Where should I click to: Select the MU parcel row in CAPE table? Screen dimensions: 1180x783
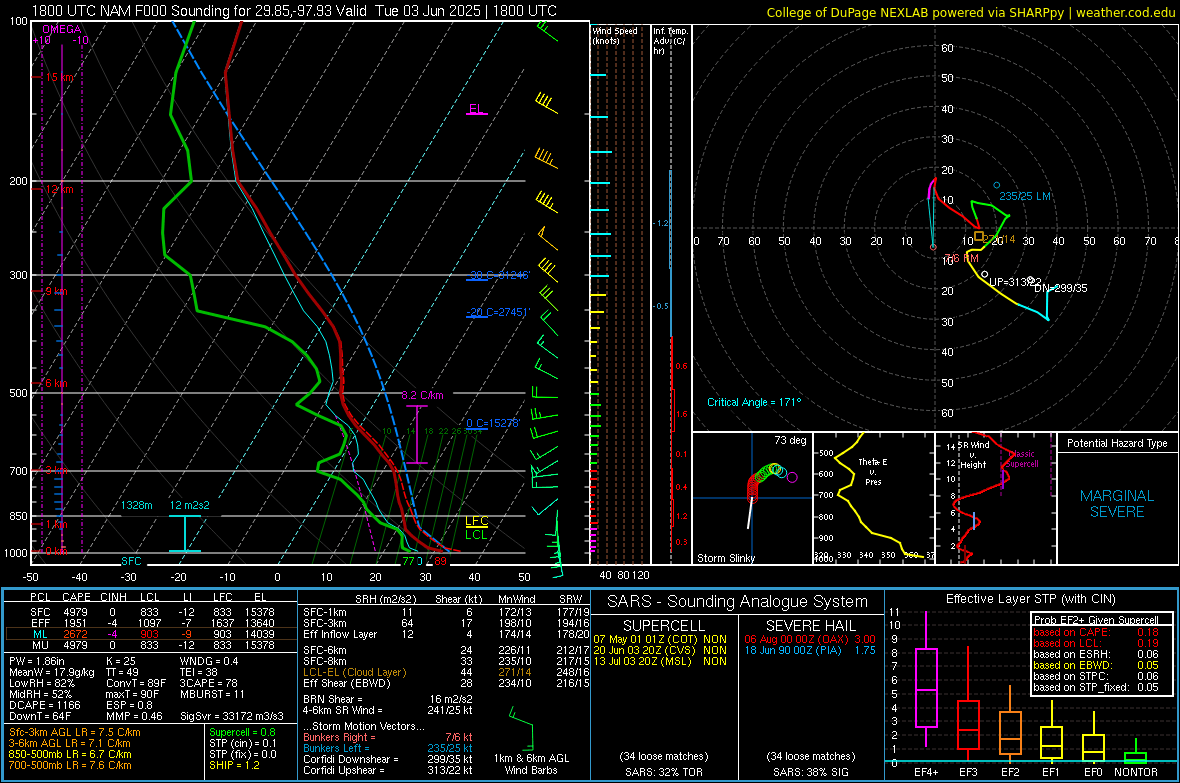click(151, 645)
